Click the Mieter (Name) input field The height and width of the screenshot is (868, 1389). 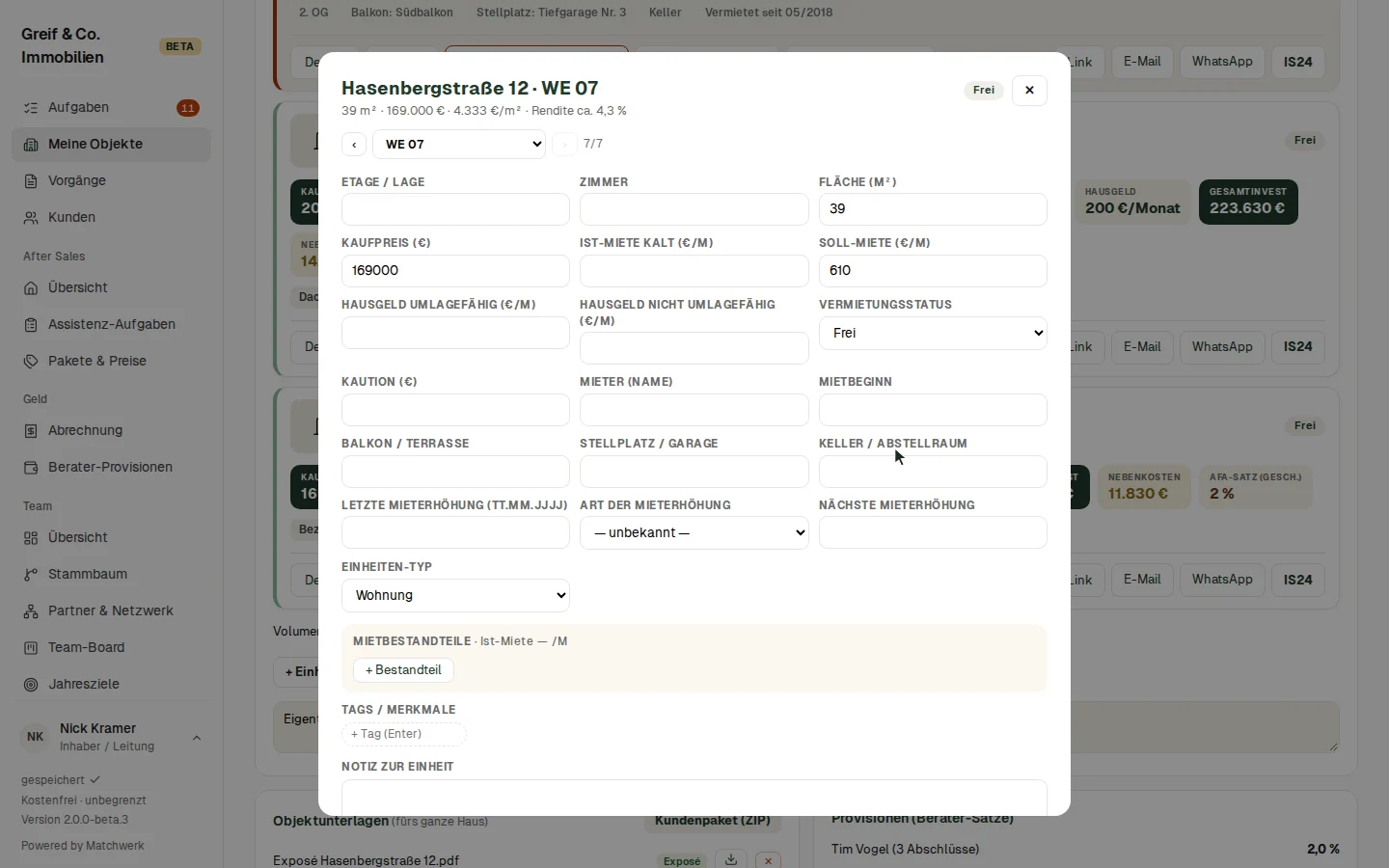click(x=694, y=410)
